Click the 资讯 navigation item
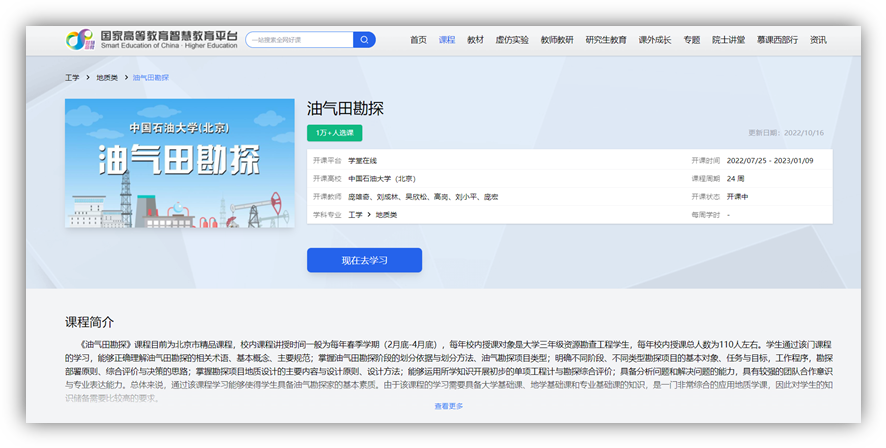Image resolution: width=886 pixels, height=448 pixels. 818,40
